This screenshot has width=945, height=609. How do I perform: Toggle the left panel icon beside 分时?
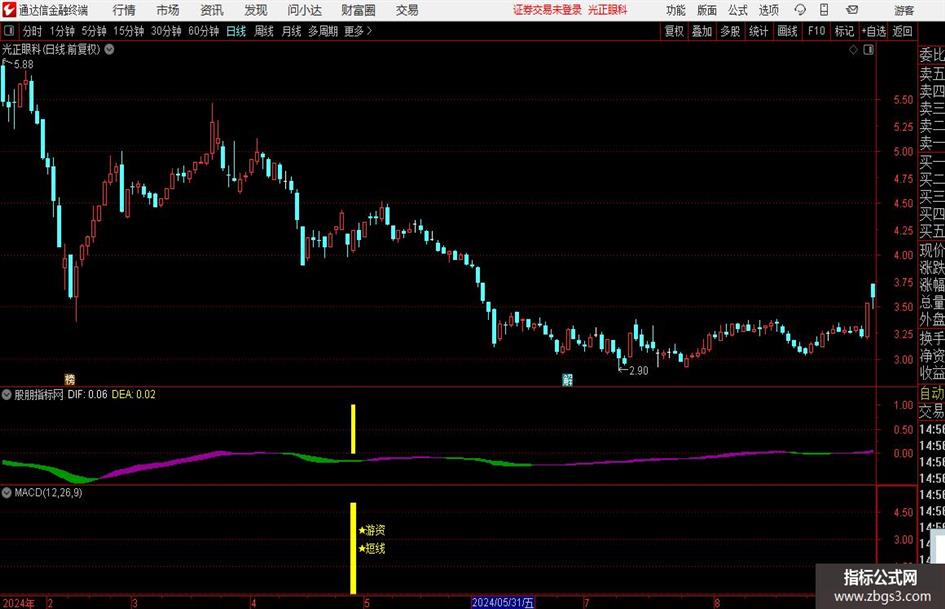(9, 31)
